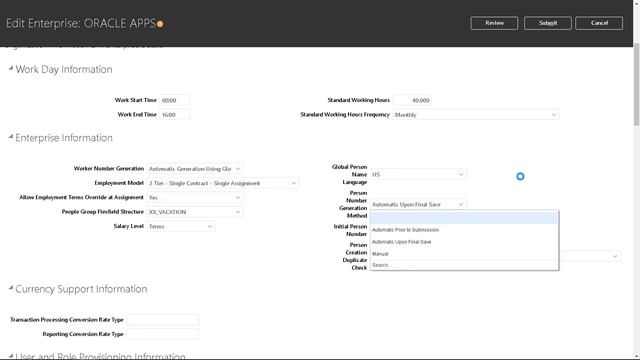Cancel editing the enterprise

(x=599, y=23)
